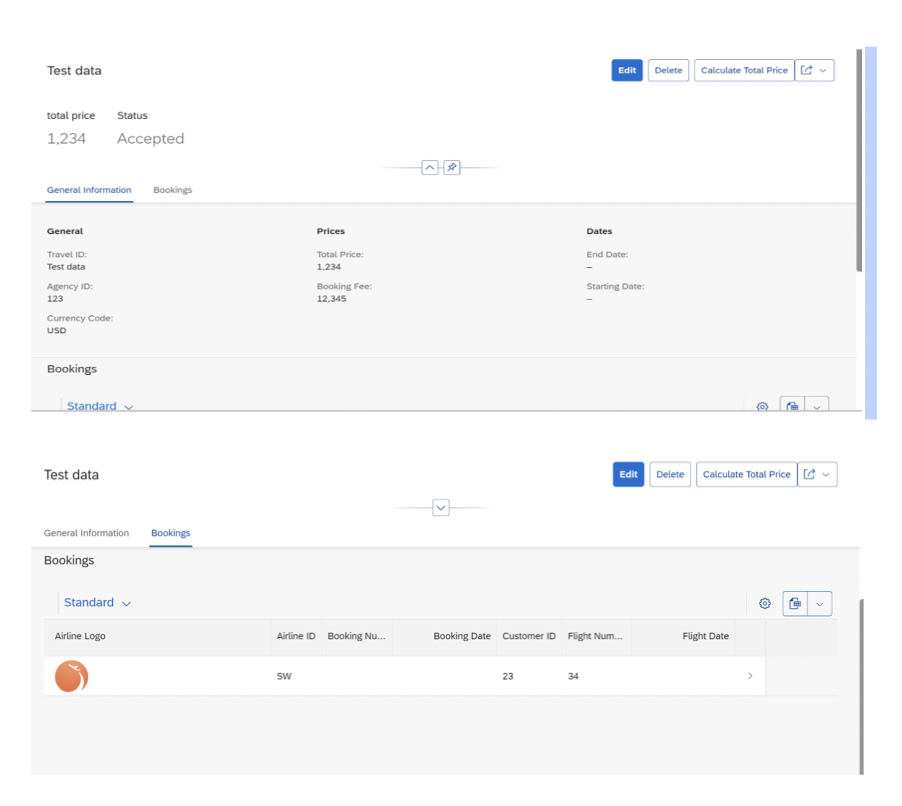Click share icon in the upper header
902x806 pixels.
pos(807,70)
